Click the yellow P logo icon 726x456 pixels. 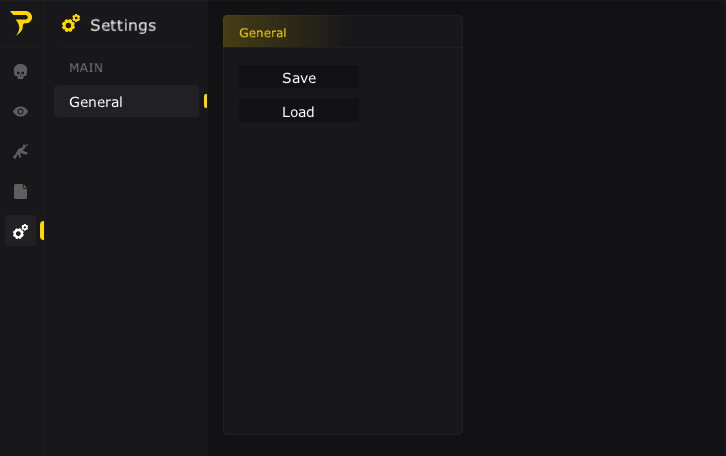pos(21,24)
